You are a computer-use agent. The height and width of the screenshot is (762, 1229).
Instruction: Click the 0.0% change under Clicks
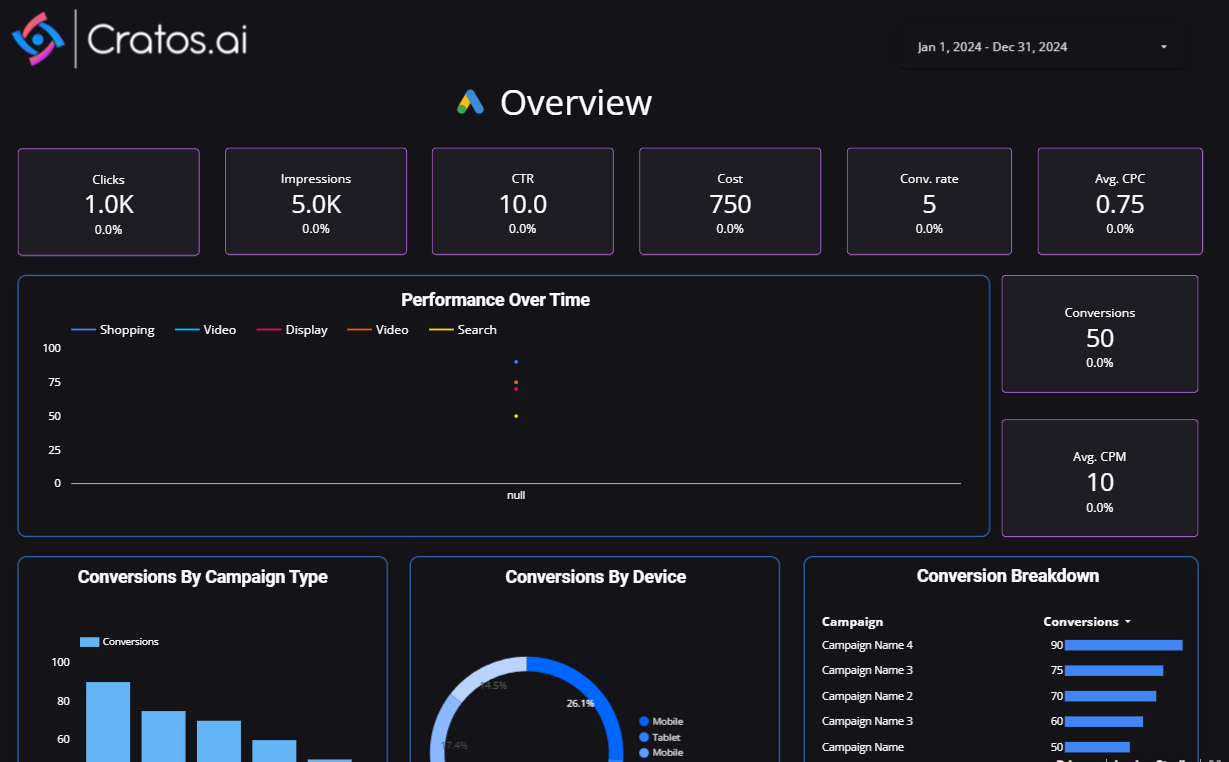108,230
